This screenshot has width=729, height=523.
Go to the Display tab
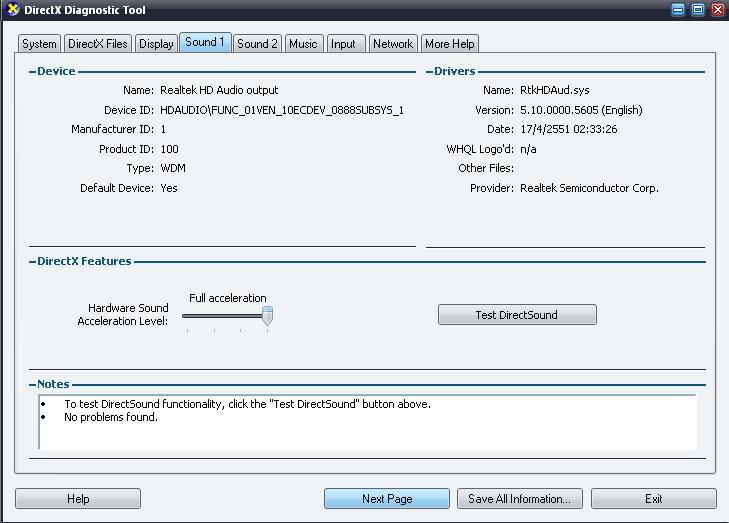(156, 44)
